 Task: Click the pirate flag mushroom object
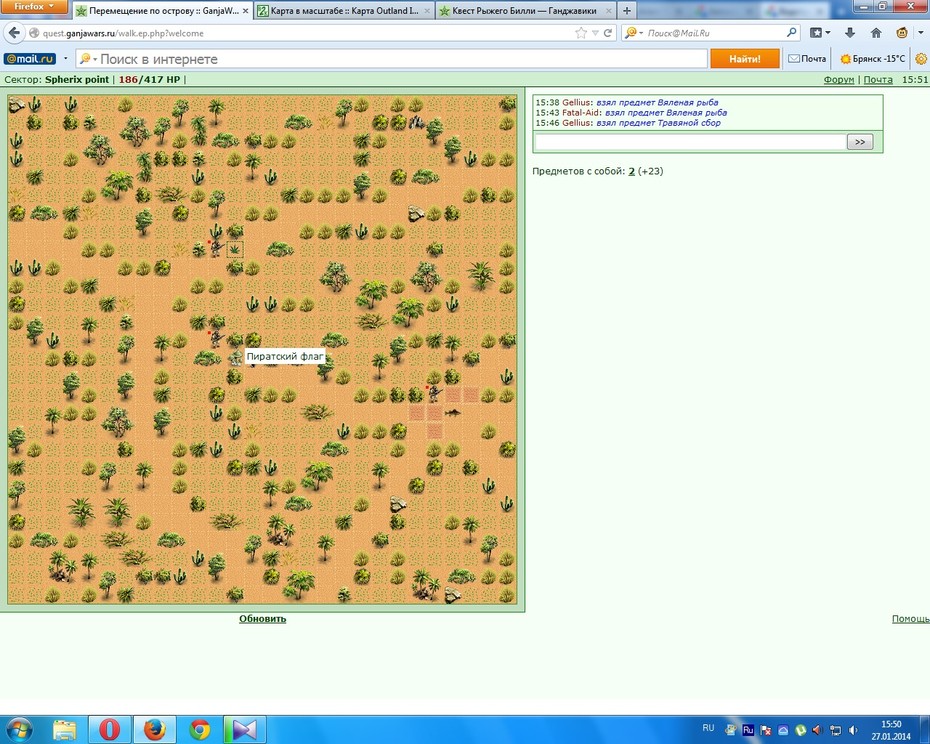[236, 357]
